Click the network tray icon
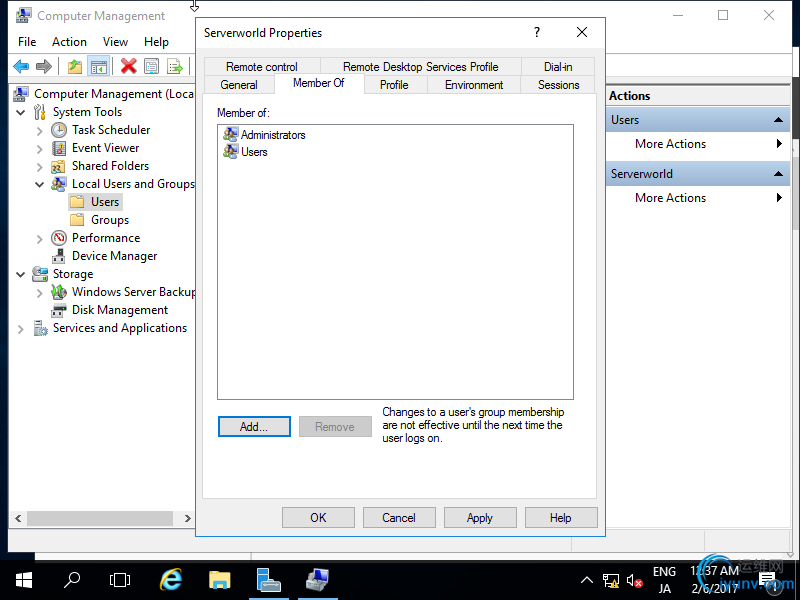 [x=611, y=581]
